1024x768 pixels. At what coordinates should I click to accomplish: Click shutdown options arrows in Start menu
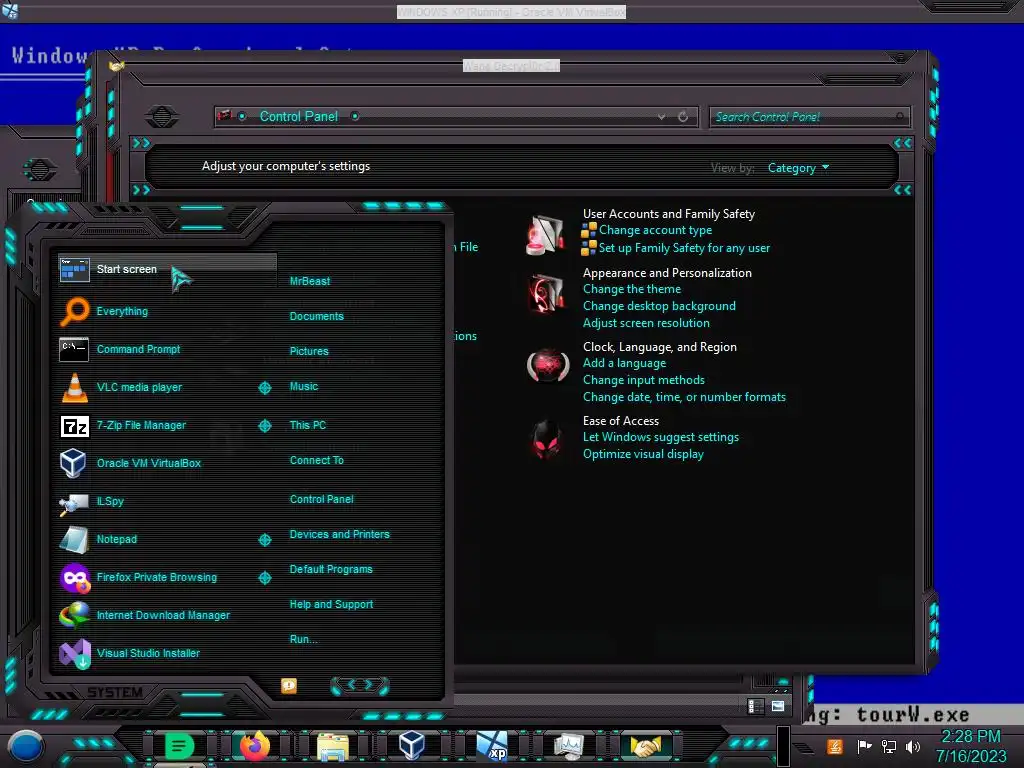coord(360,685)
